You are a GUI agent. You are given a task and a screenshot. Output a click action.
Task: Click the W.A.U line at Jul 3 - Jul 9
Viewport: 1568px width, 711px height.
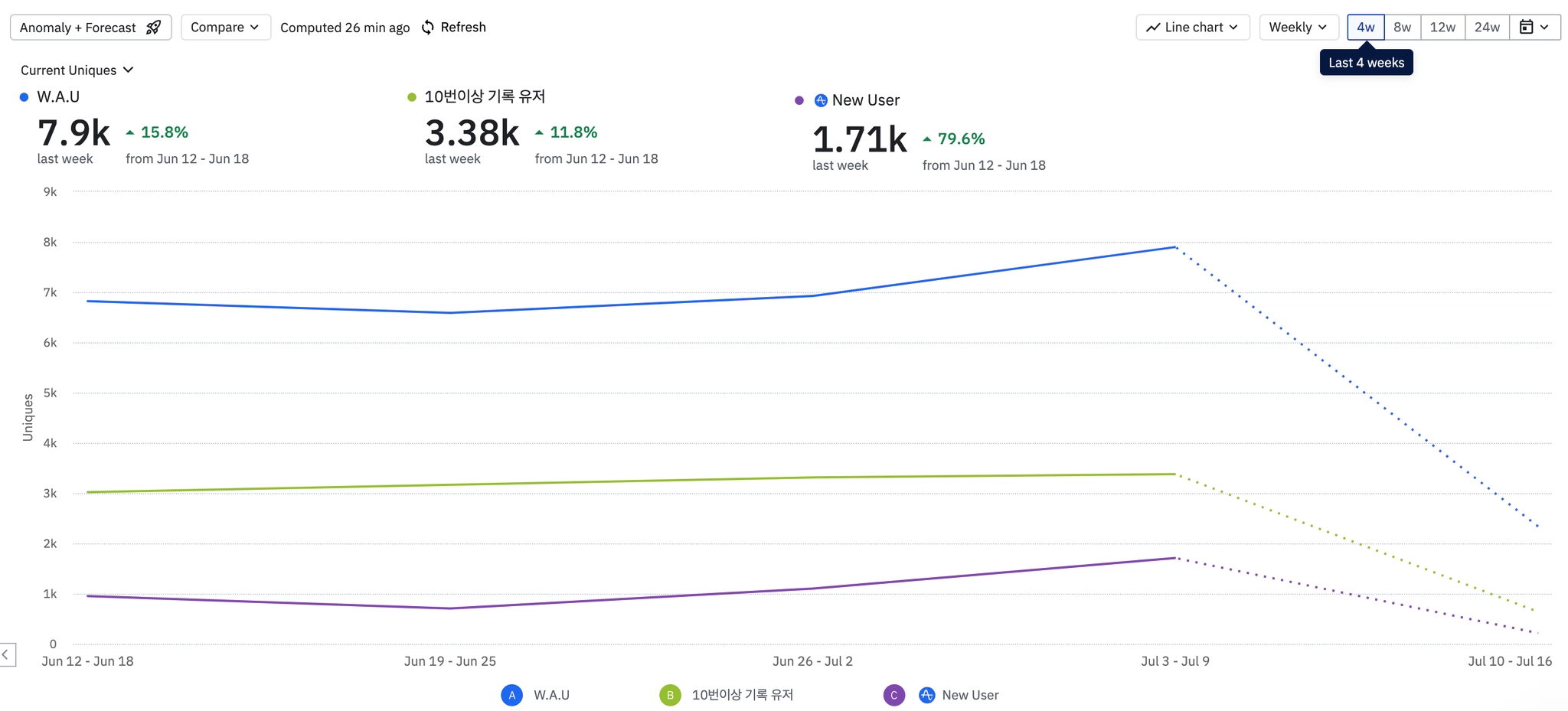tap(1175, 247)
